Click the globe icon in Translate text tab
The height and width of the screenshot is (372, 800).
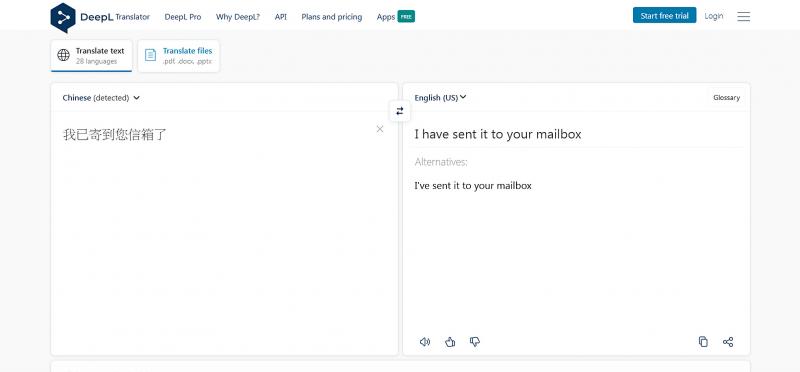63,55
